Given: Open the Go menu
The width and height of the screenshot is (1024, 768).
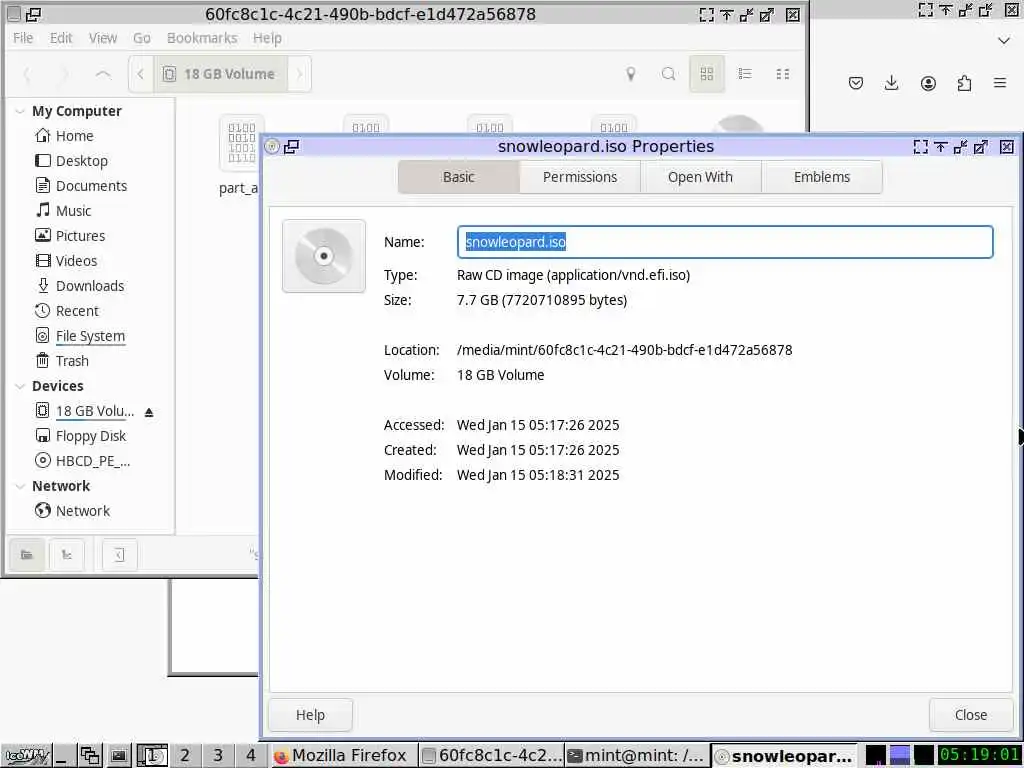Looking at the screenshot, I should (142, 38).
